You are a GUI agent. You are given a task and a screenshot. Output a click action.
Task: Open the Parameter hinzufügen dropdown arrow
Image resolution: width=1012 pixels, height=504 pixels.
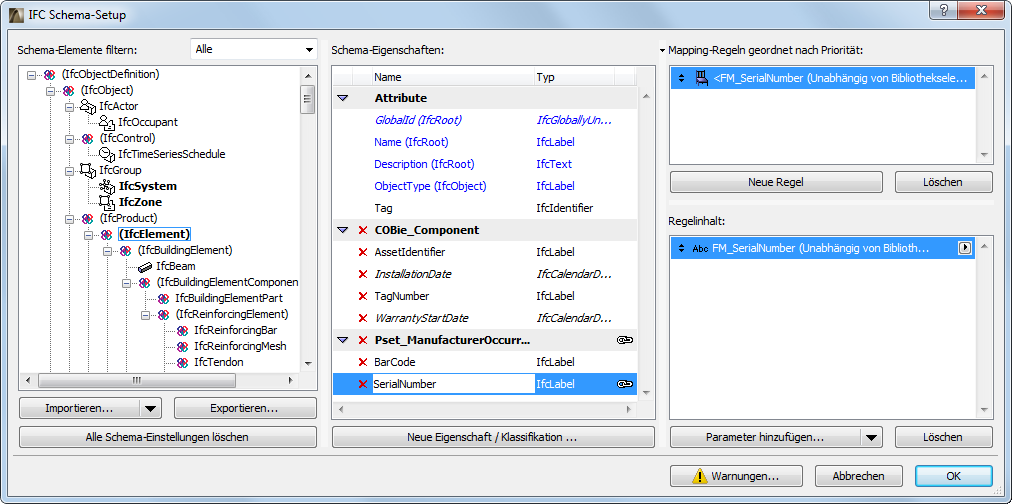pyautogui.click(x=871, y=437)
